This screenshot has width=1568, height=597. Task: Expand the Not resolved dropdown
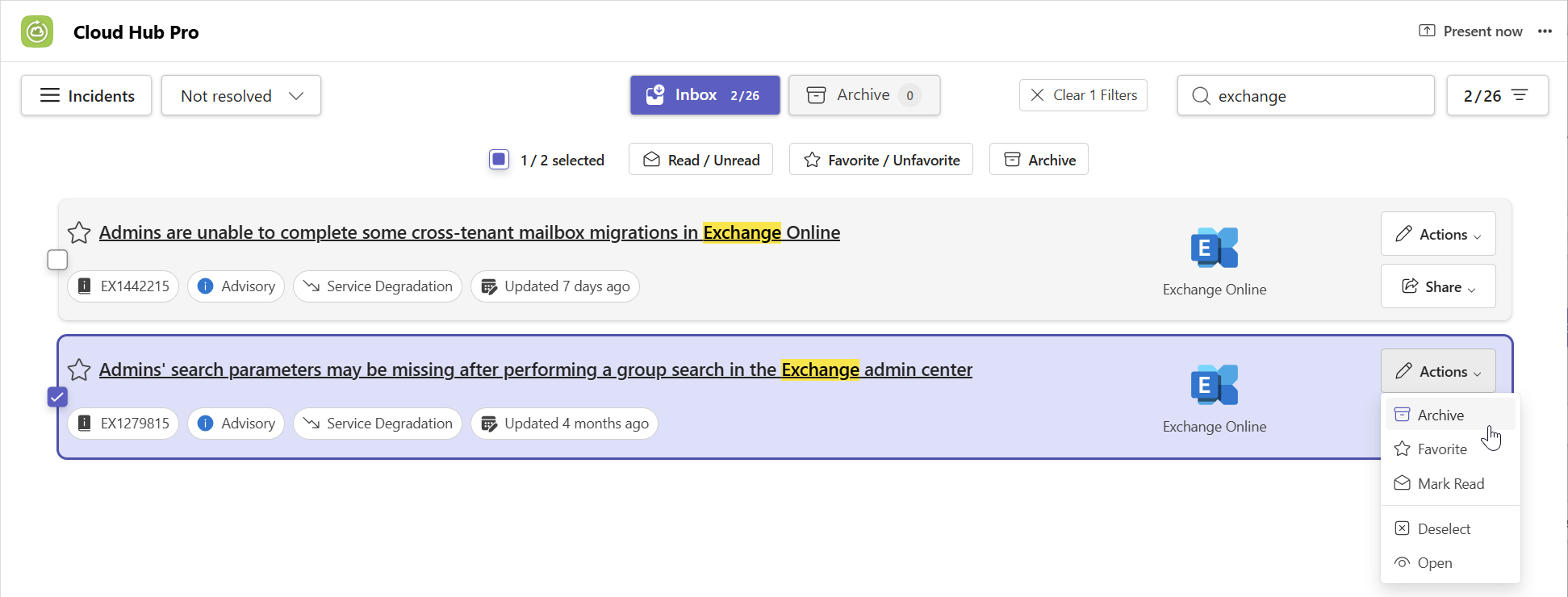tap(241, 95)
